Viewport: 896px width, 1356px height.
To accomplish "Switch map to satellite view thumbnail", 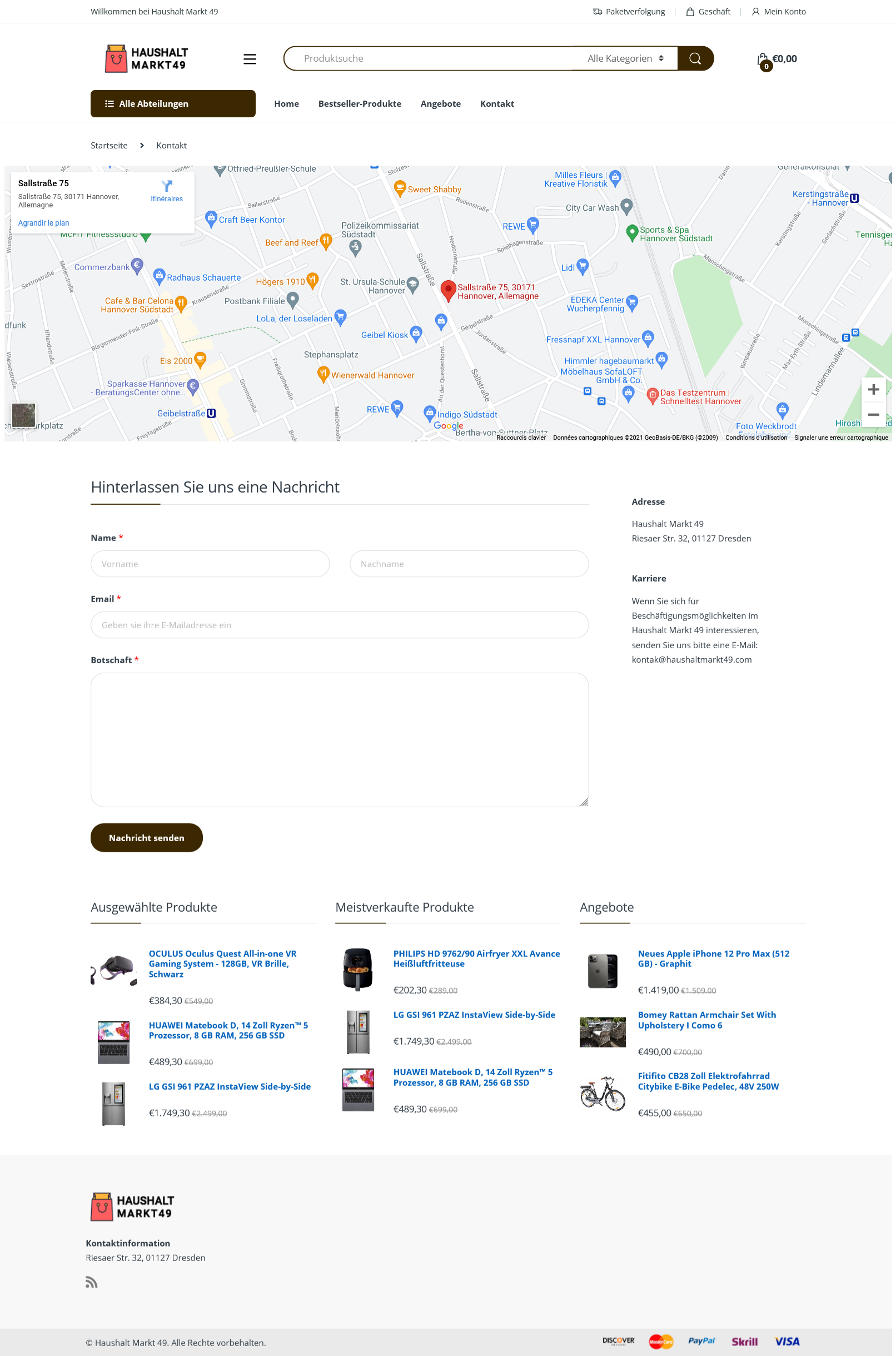I will click(x=23, y=415).
